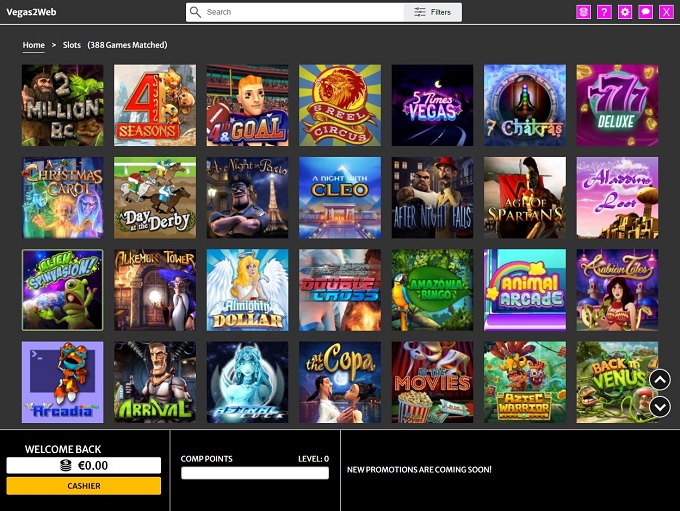Click the question mark help icon
The image size is (680, 511).
604,12
